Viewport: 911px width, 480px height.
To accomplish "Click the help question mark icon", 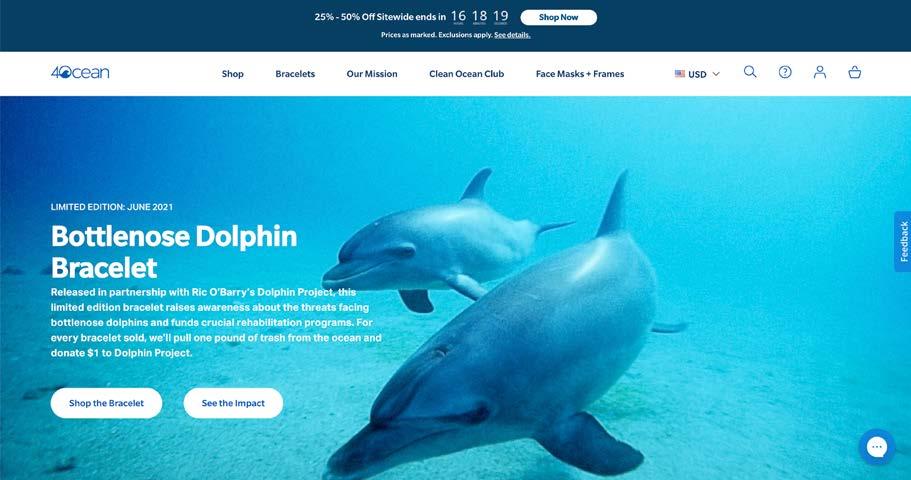I will pos(785,72).
